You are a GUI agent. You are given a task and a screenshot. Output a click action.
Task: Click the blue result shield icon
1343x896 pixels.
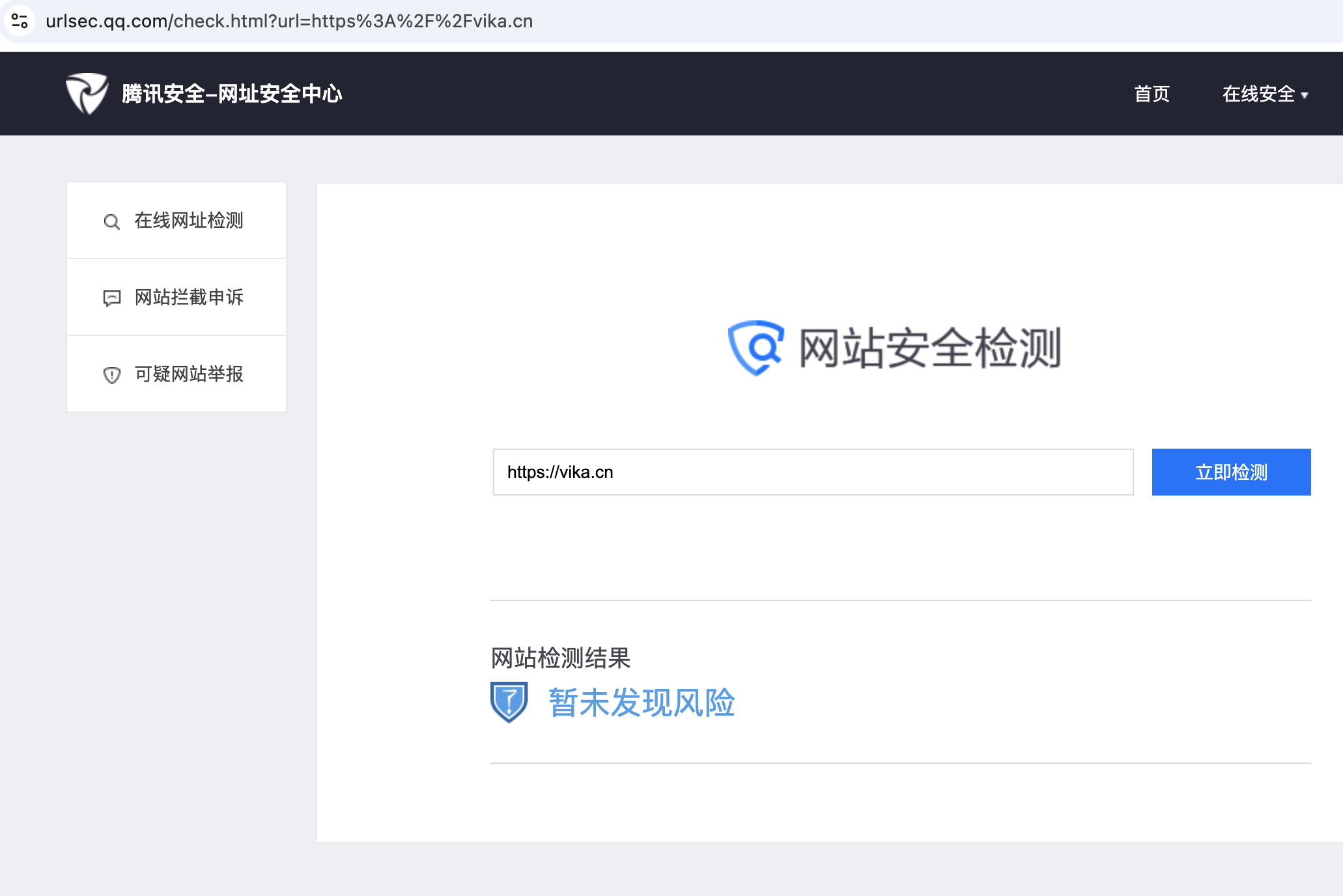point(509,702)
